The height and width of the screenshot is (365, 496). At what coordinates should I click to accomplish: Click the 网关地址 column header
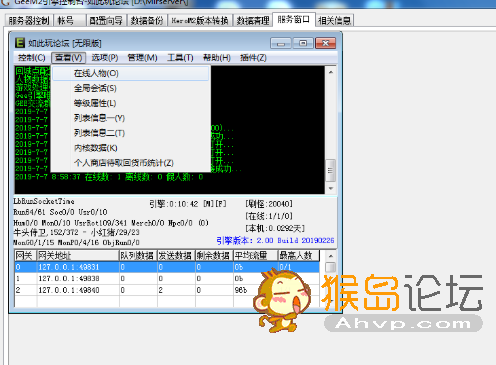(x=78, y=256)
